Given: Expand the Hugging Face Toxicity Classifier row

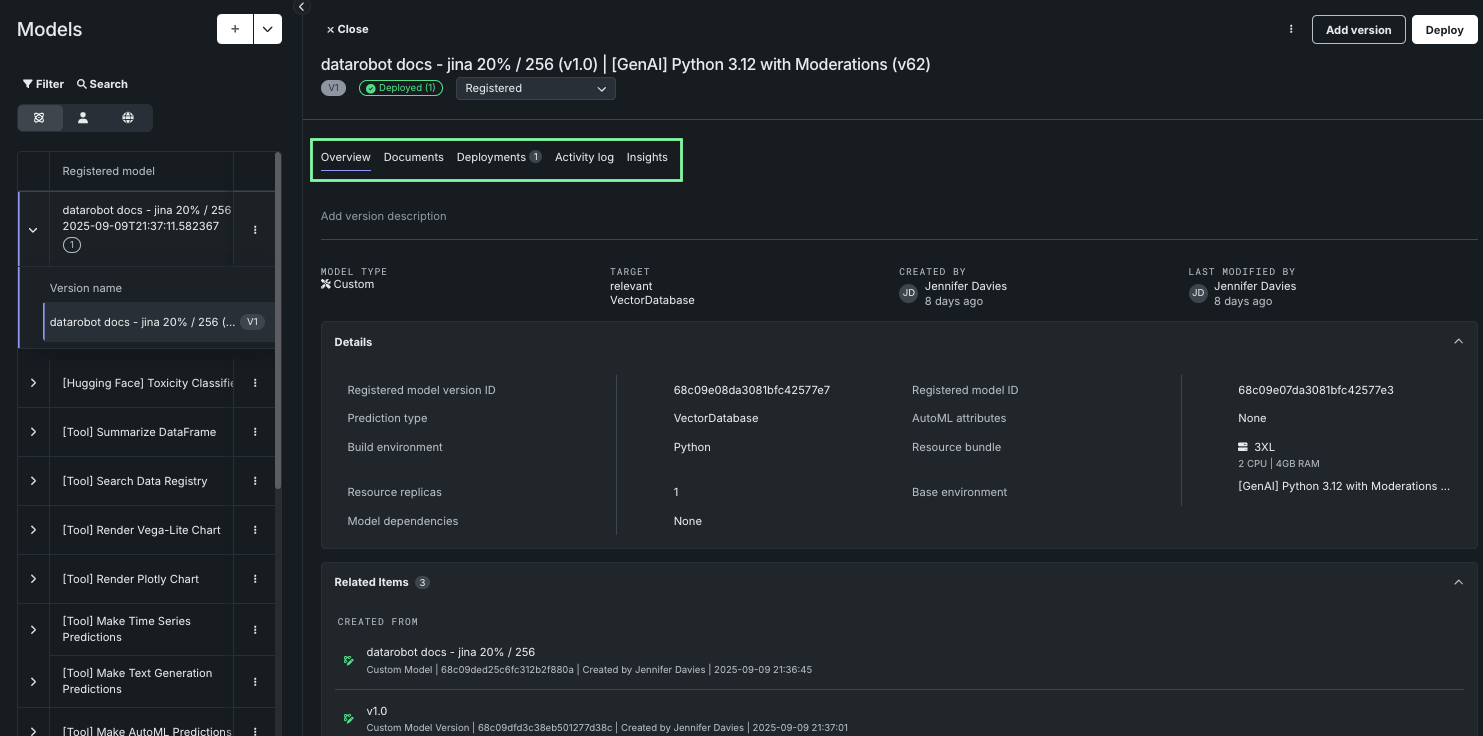Looking at the screenshot, I should pos(33,383).
